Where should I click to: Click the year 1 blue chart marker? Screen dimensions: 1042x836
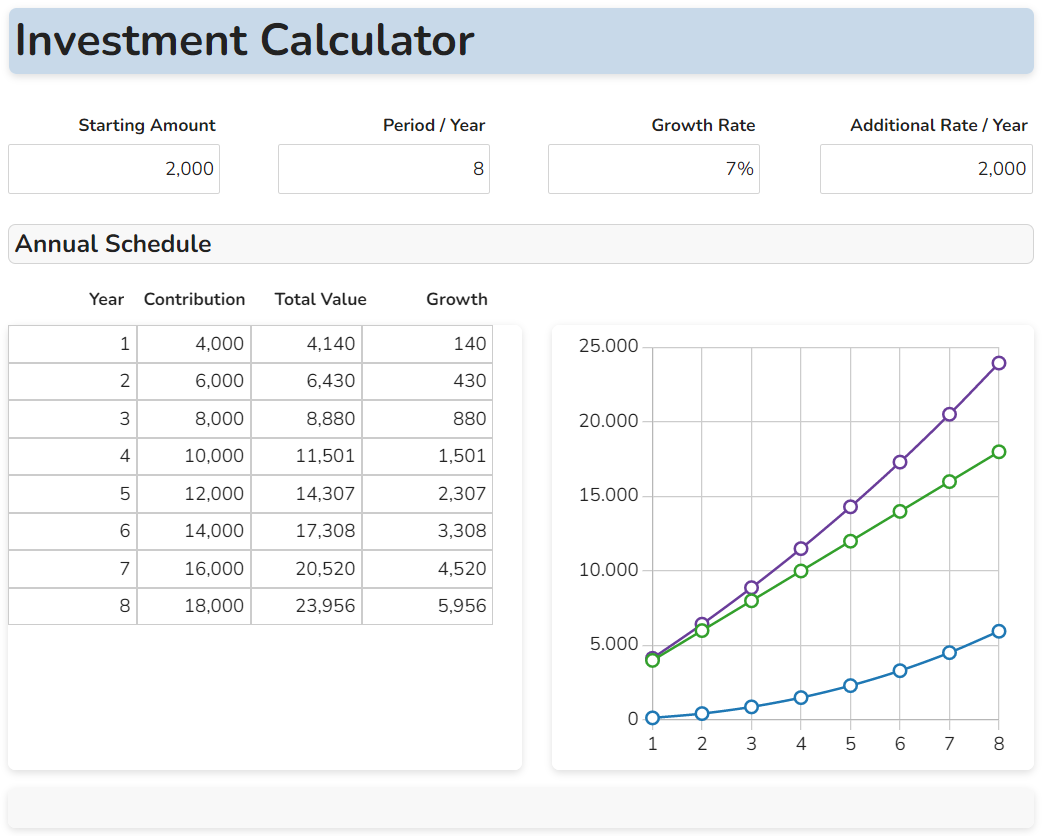coord(653,718)
